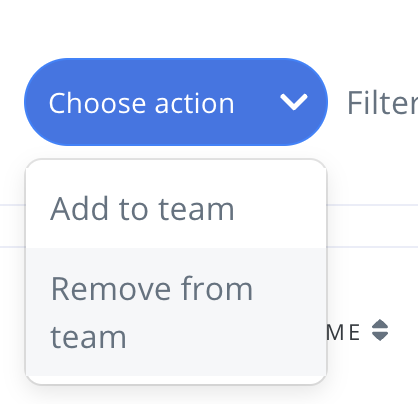The width and height of the screenshot is (418, 404).
Task: Click the word team under Remove from
Action: [x=88, y=337]
